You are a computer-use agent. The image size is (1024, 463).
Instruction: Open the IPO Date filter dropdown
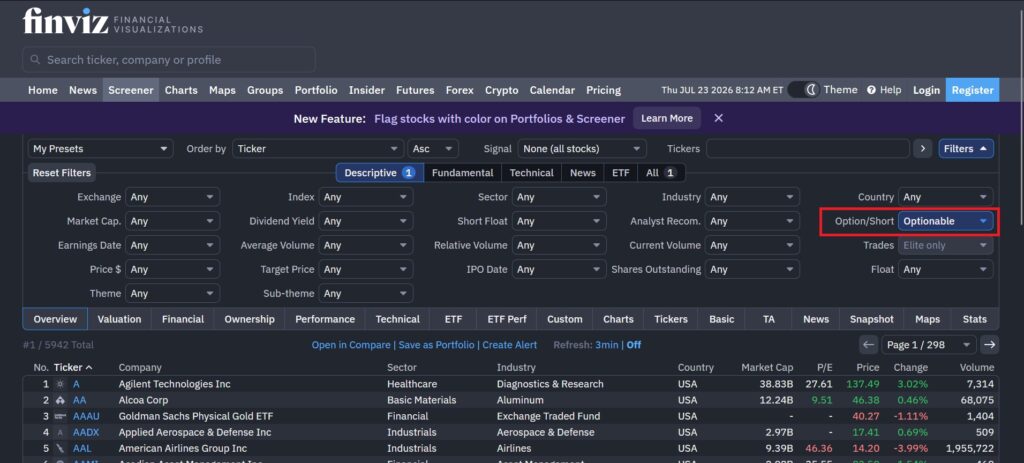click(559, 269)
